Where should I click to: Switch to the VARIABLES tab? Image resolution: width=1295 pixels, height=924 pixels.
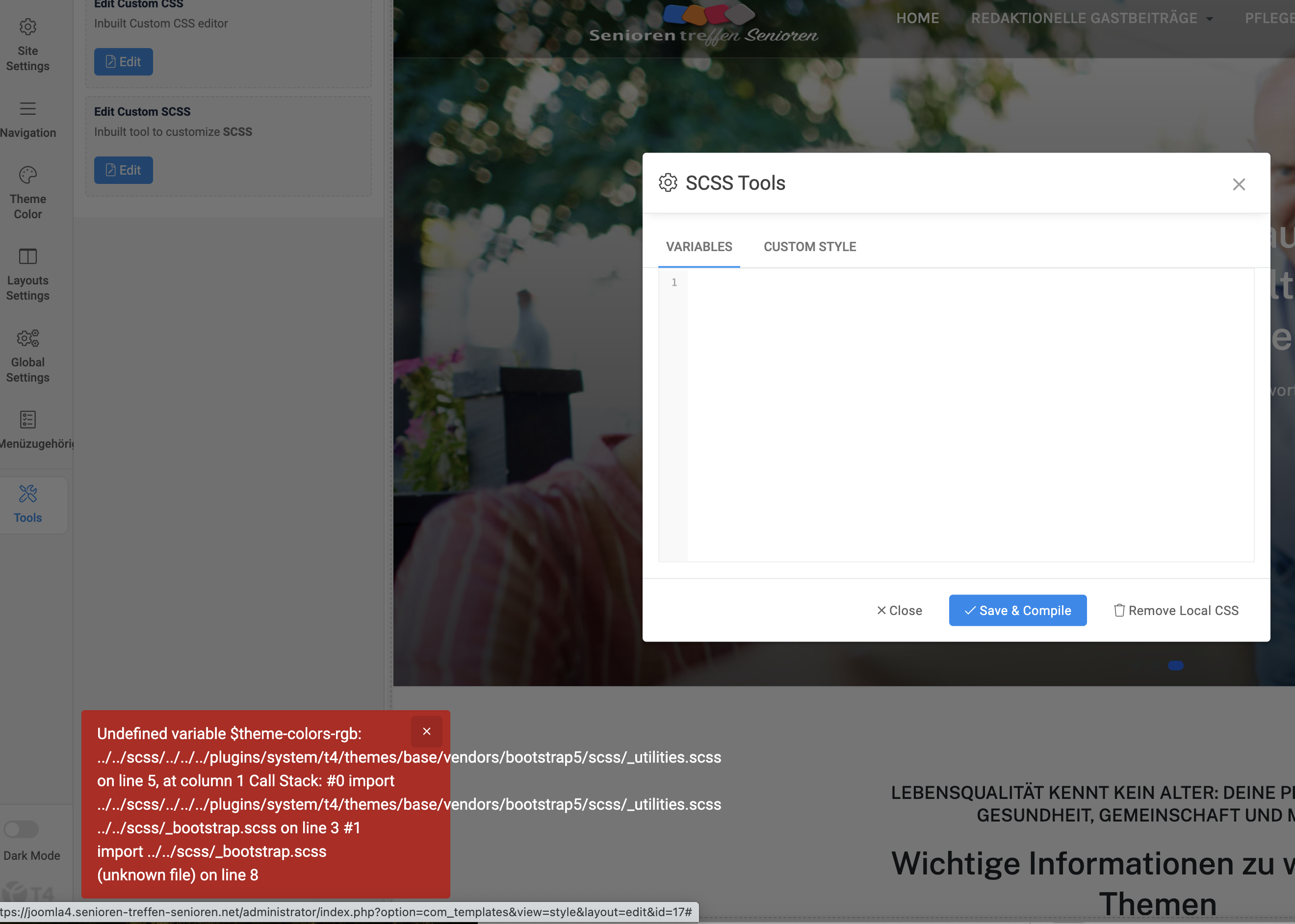[x=699, y=247]
